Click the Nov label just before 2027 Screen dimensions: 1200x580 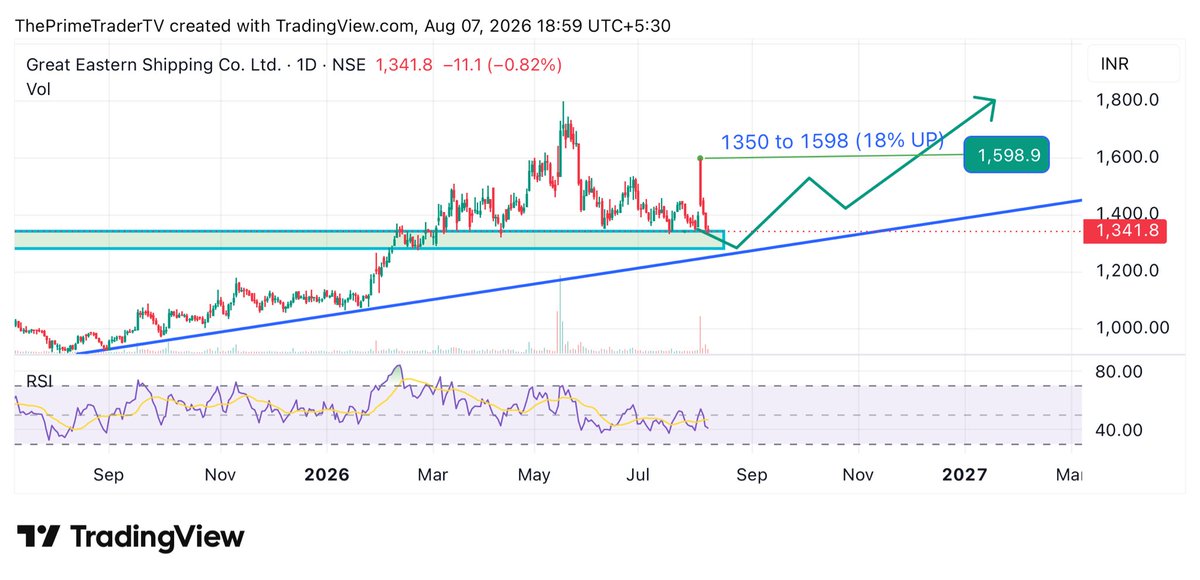tap(859, 474)
